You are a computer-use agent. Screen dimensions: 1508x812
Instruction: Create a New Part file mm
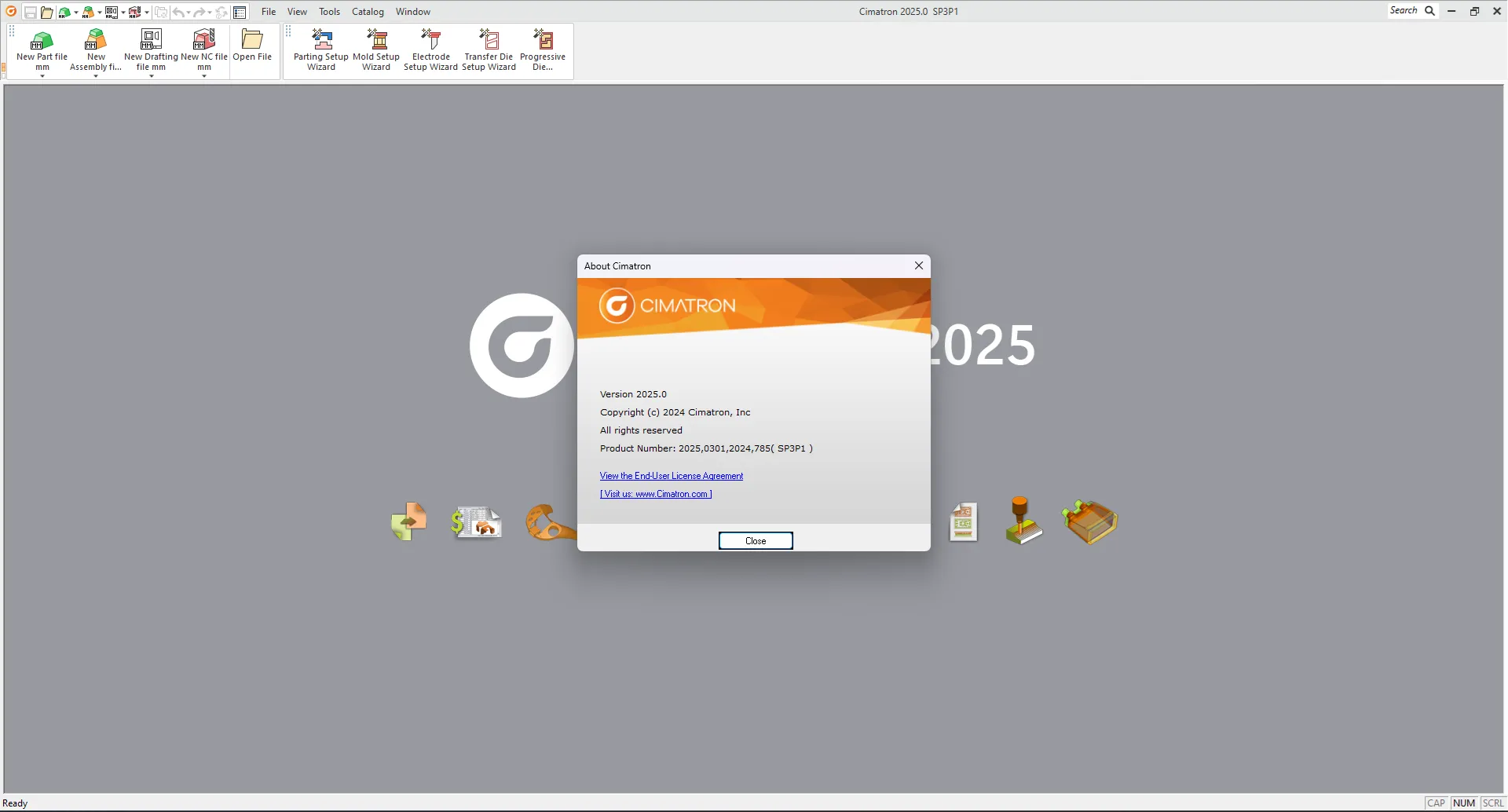pos(42,50)
